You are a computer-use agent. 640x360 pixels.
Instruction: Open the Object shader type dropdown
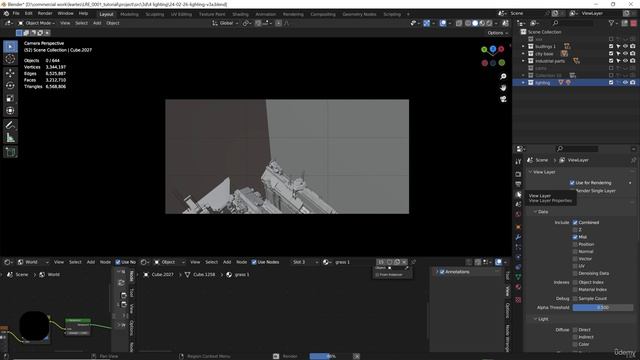point(169,262)
